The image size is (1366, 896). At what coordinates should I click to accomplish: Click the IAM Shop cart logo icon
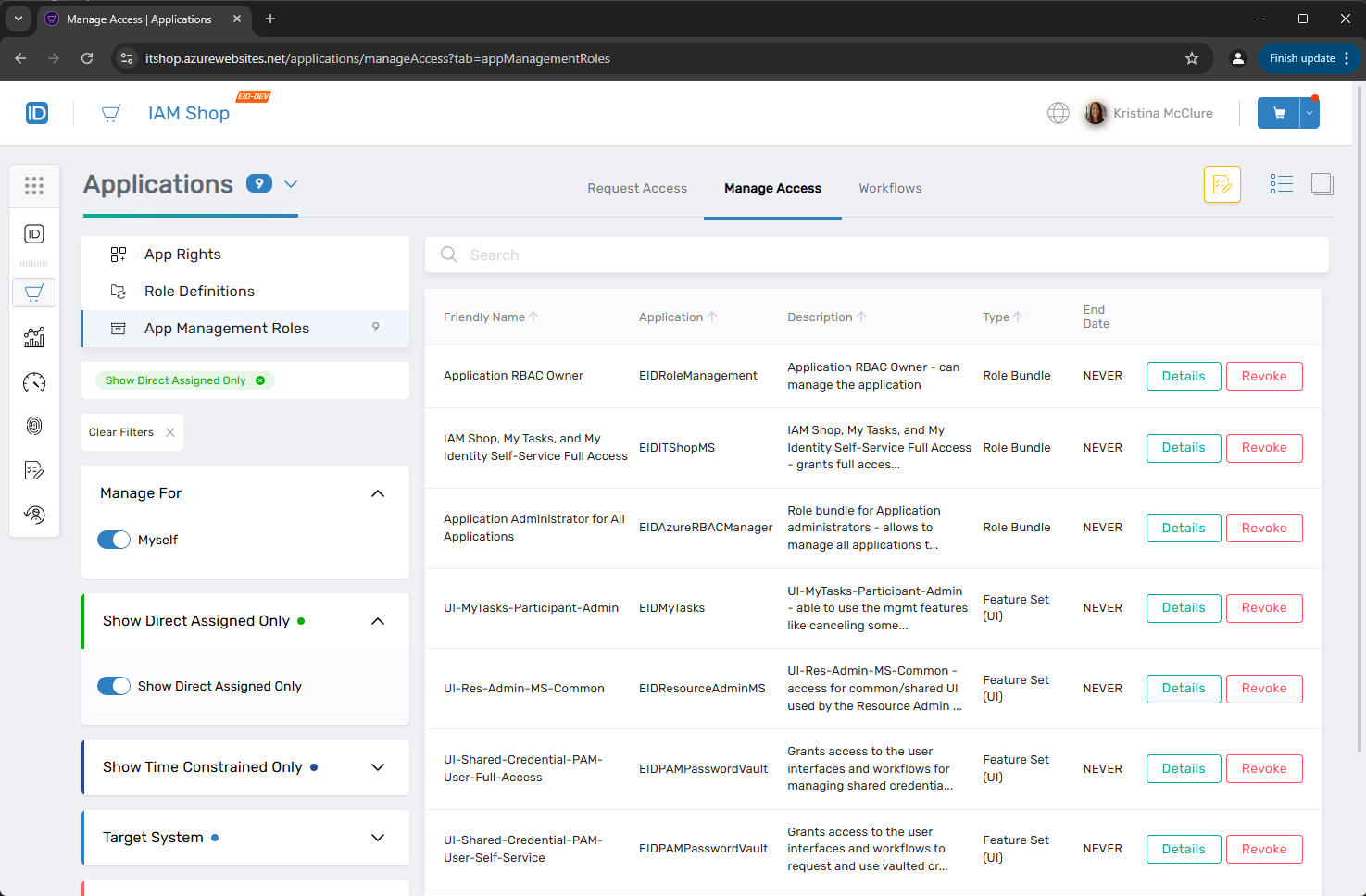pyautogui.click(x=110, y=113)
